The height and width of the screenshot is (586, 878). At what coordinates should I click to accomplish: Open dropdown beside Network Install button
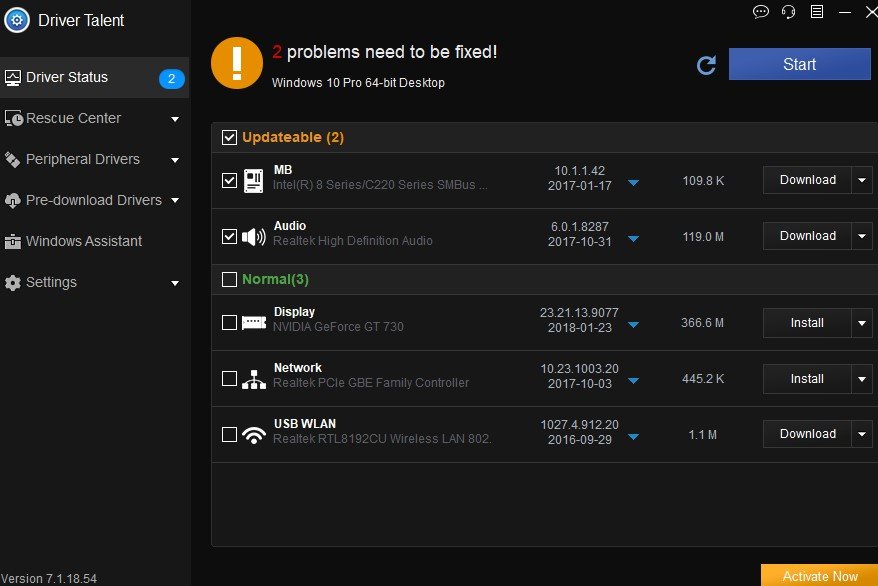tap(862, 379)
